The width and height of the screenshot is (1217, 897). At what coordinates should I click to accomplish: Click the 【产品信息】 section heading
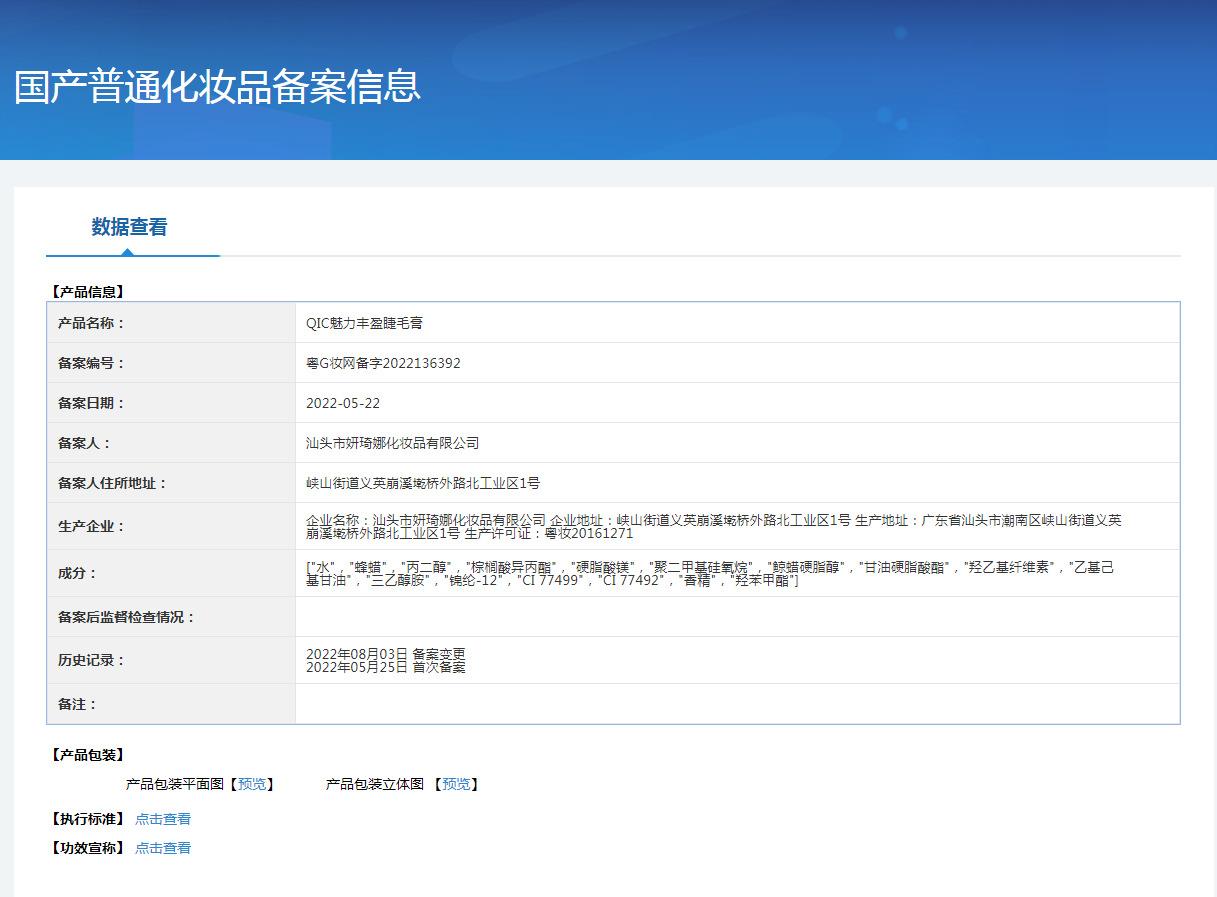point(88,292)
